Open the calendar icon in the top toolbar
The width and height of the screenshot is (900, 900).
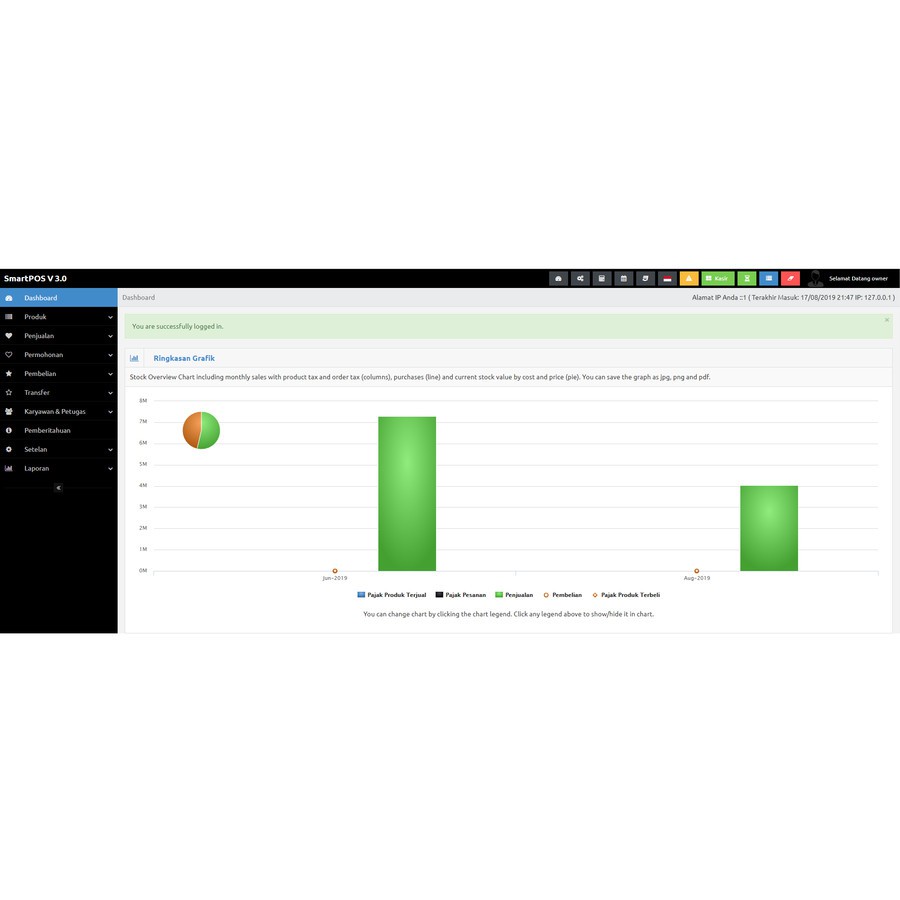tap(624, 278)
